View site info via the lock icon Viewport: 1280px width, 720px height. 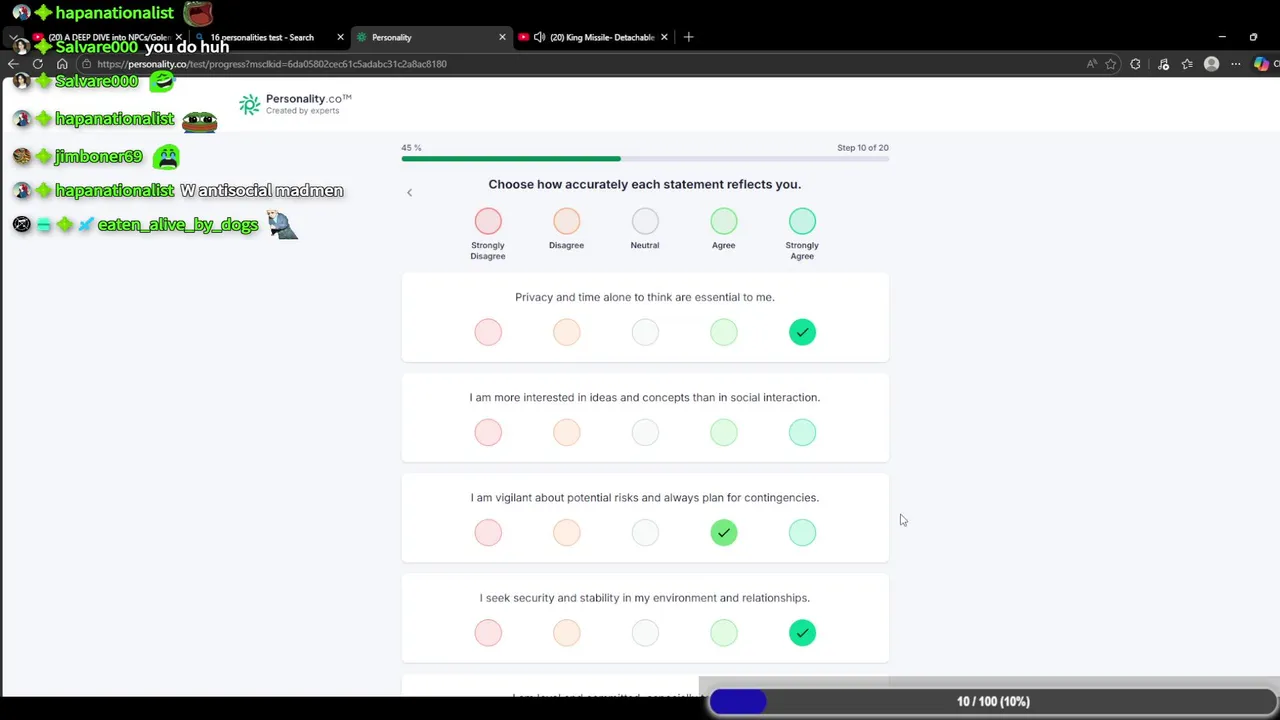pos(87,64)
